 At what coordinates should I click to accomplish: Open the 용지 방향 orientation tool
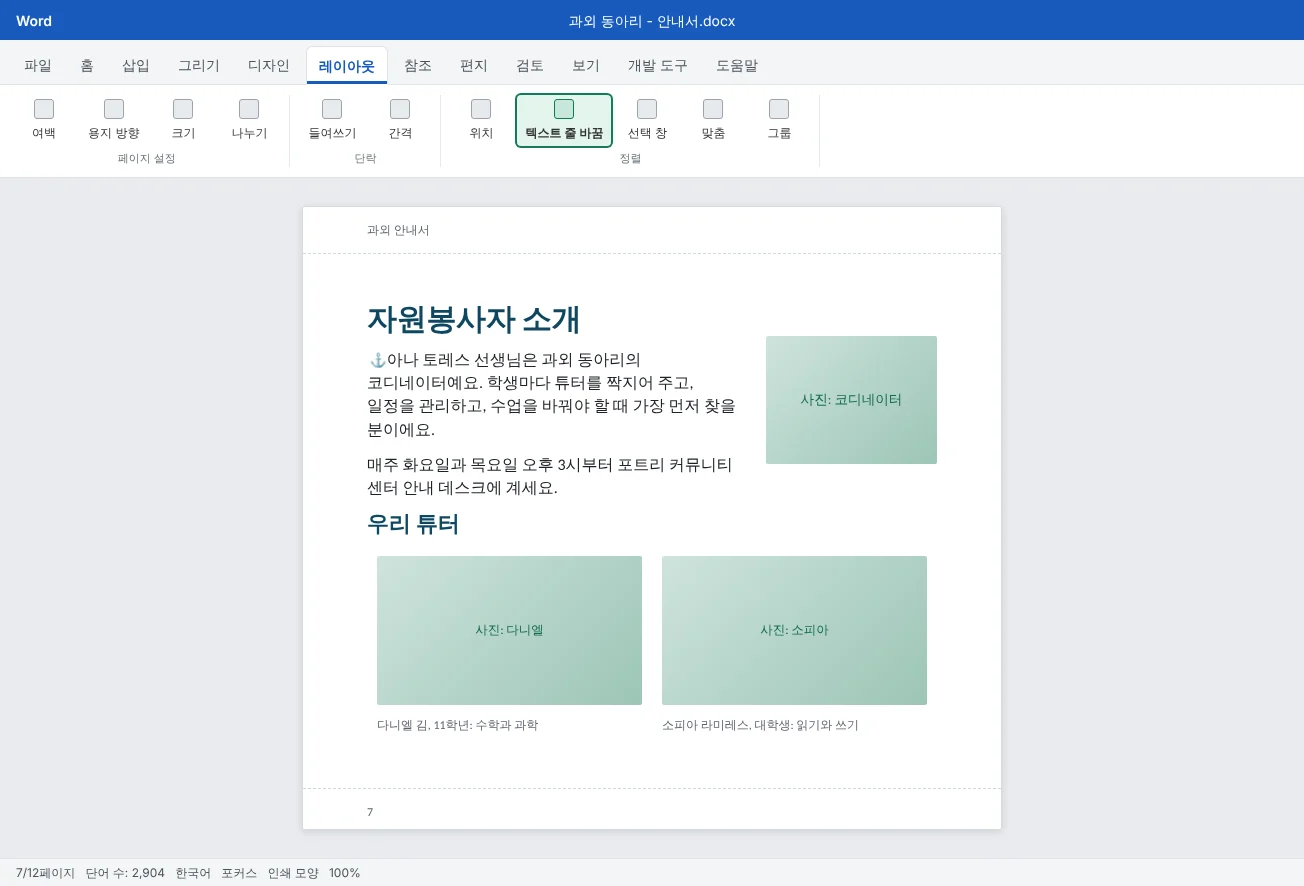point(114,121)
